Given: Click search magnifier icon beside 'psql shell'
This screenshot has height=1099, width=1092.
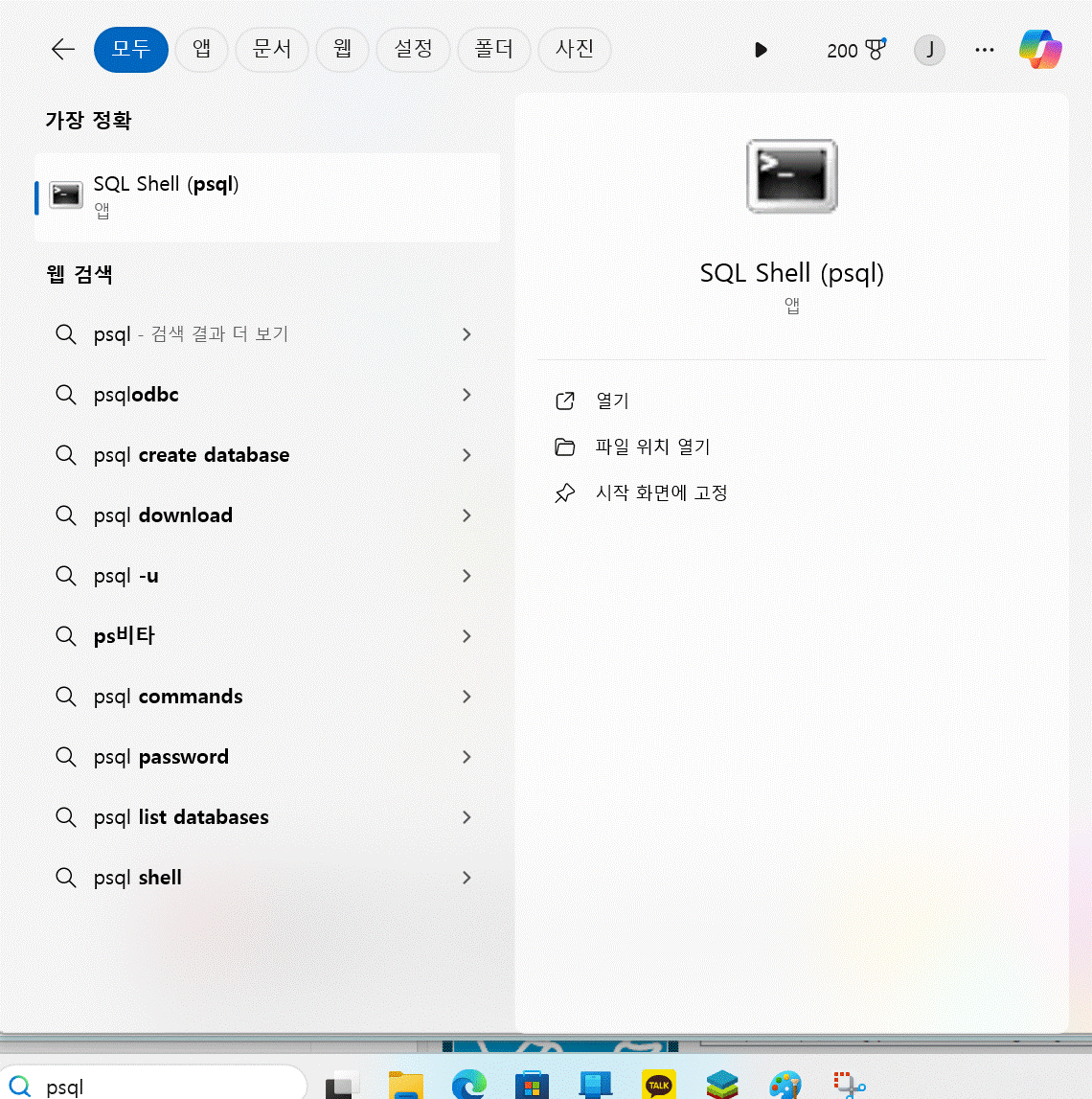Looking at the screenshot, I should pos(66,877).
